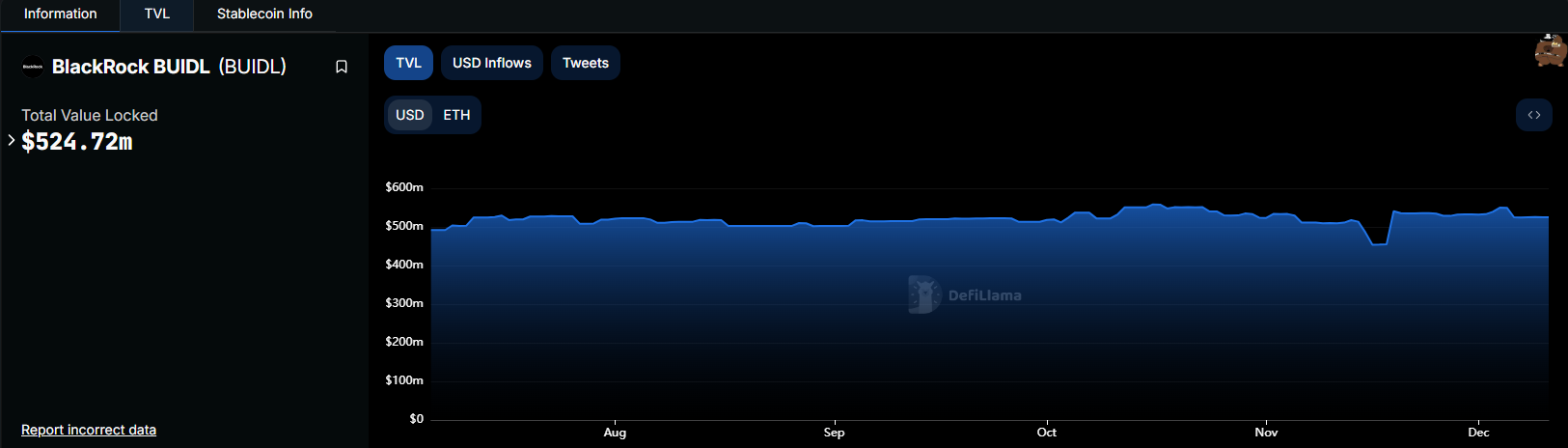Click the Dec label on the x-axis
Viewport: 1568px width, 448px height.
tap(1478, 433)
